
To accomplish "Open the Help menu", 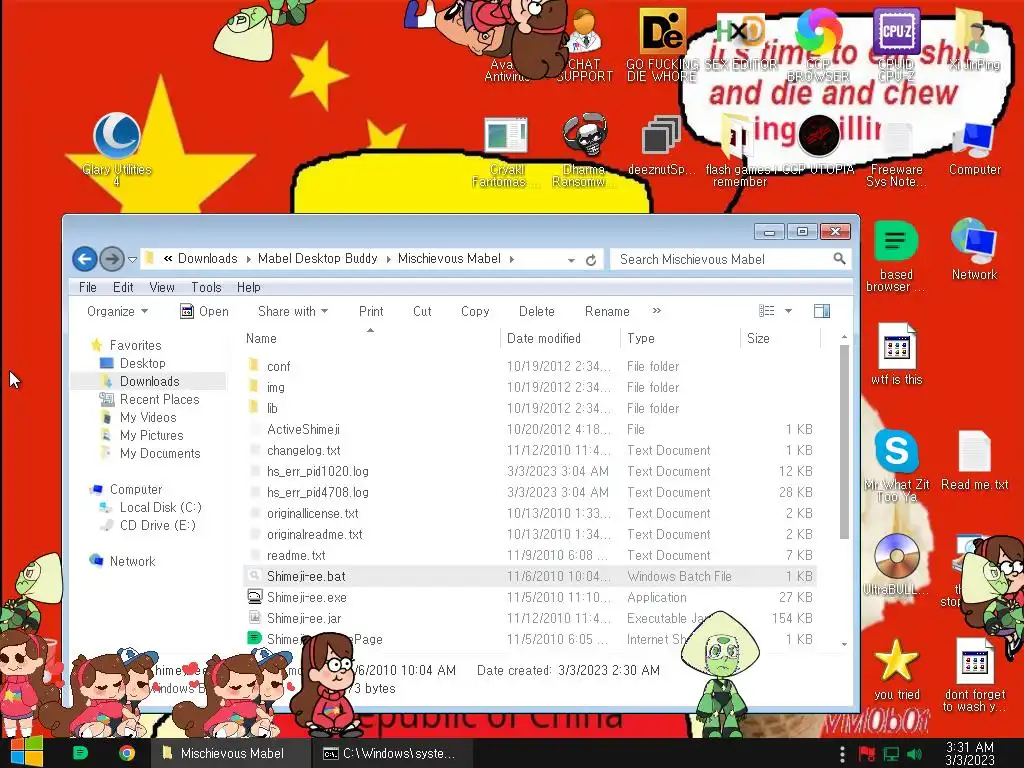I will click(x=248, y=287).
